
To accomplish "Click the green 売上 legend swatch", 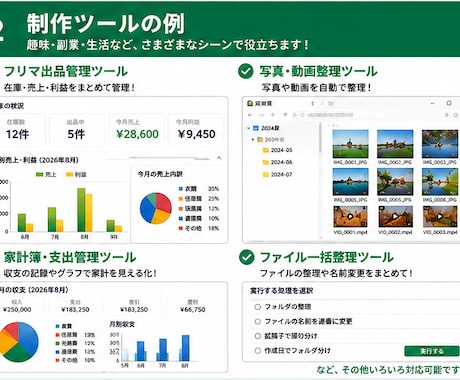I will 39,174.
